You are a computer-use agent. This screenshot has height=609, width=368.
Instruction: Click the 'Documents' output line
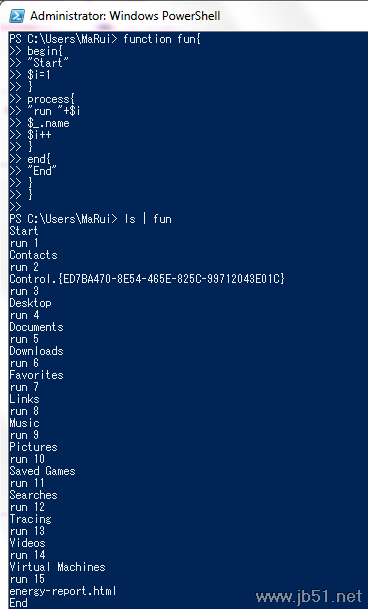(36, 327)
